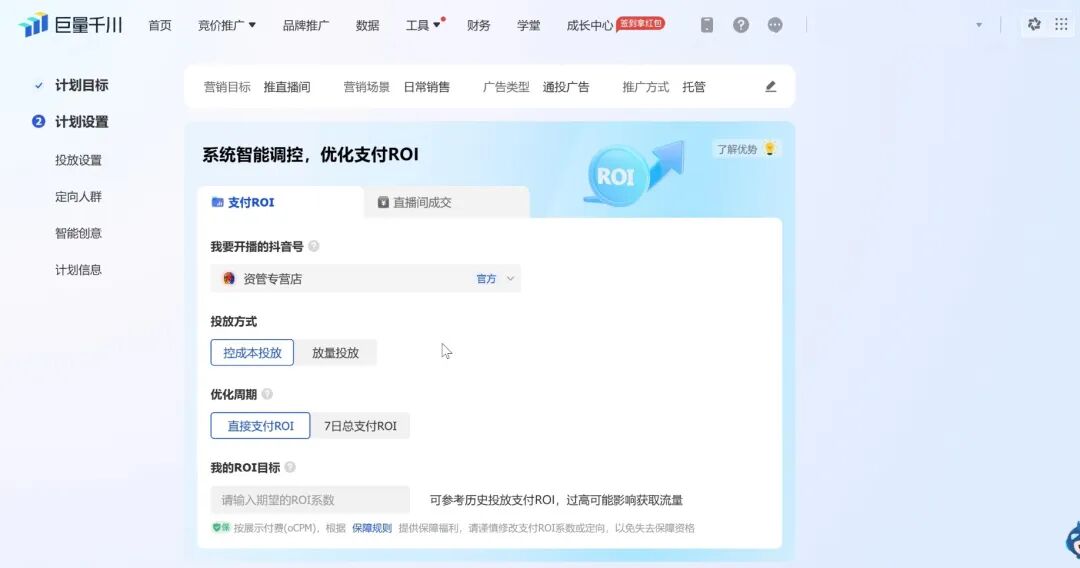The image size is (1080, 568).
Task: Switch to the 支付ROI tab
Action: tap(280, 202)
